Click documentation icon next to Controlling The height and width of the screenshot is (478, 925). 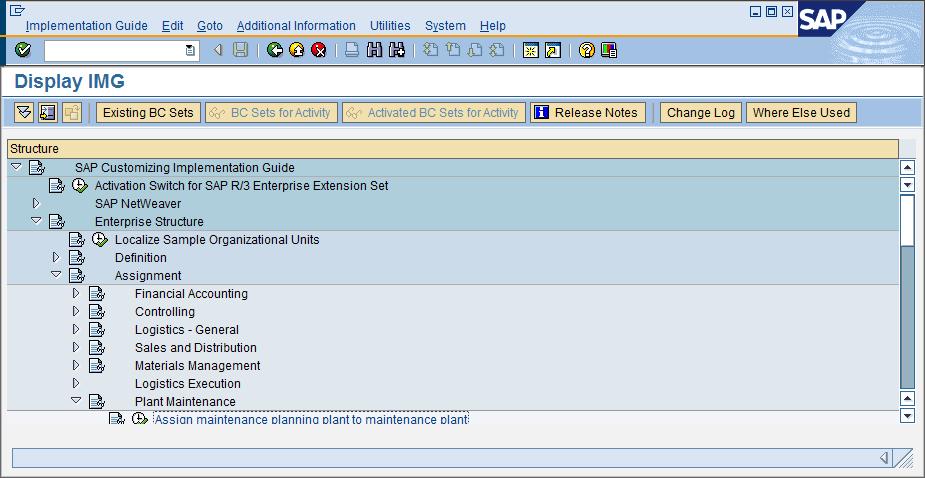tap(97, 312)
